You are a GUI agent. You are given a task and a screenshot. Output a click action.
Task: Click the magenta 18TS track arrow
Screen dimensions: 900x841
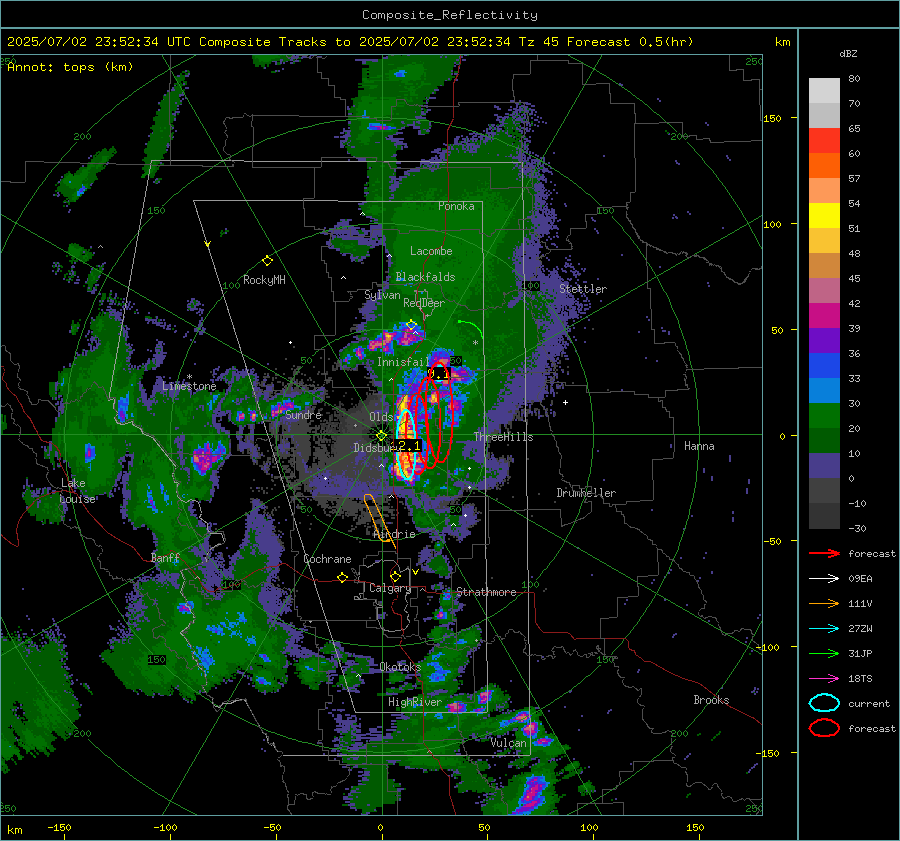coord(824,679)
